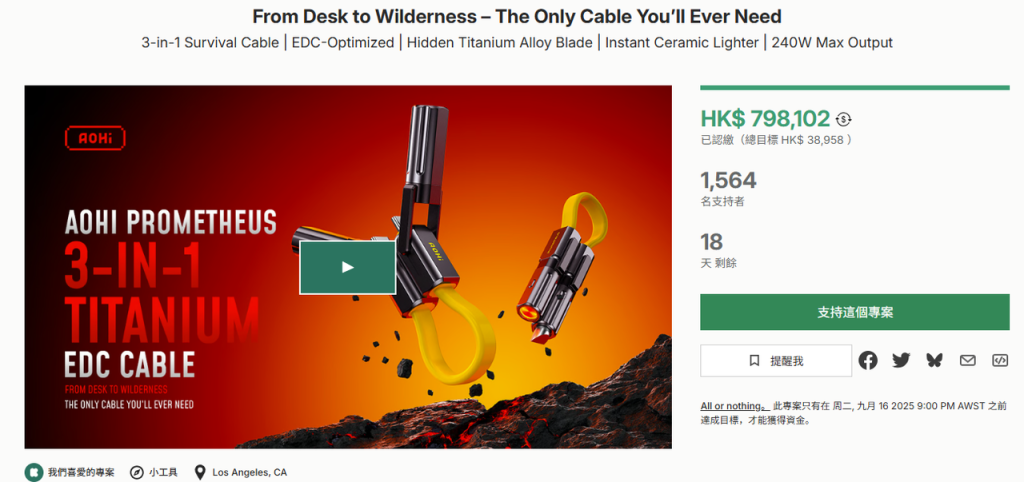Image resolution: width=1024 pixels, height=482 pixels.
Task: Back the project with 支持這個專案 button
Action: (x=855, y=312)
